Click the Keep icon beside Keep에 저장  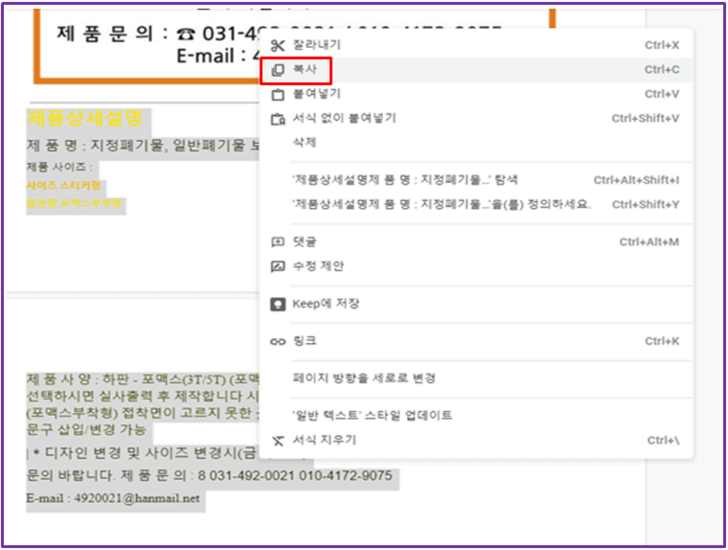278,304
